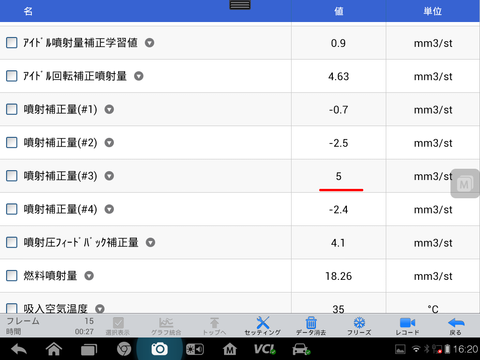Expand dropdown arrow beside 噴射補正量(#2)

(x=109, y=143)
